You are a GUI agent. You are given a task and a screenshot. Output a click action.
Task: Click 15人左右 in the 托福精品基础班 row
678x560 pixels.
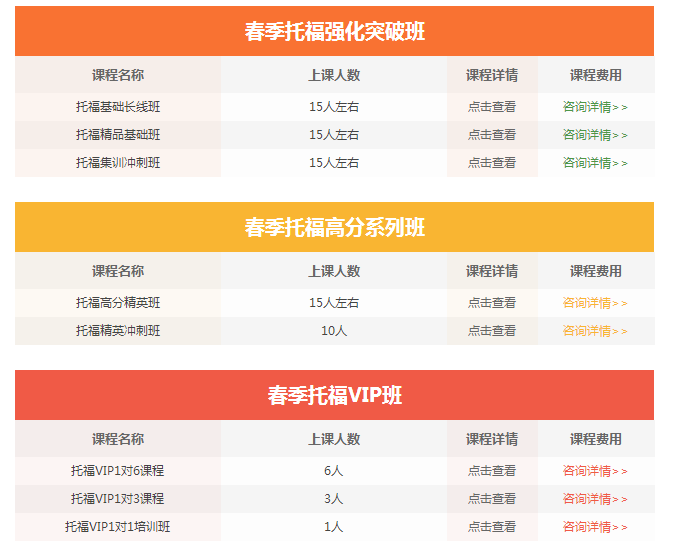(334, 135)
